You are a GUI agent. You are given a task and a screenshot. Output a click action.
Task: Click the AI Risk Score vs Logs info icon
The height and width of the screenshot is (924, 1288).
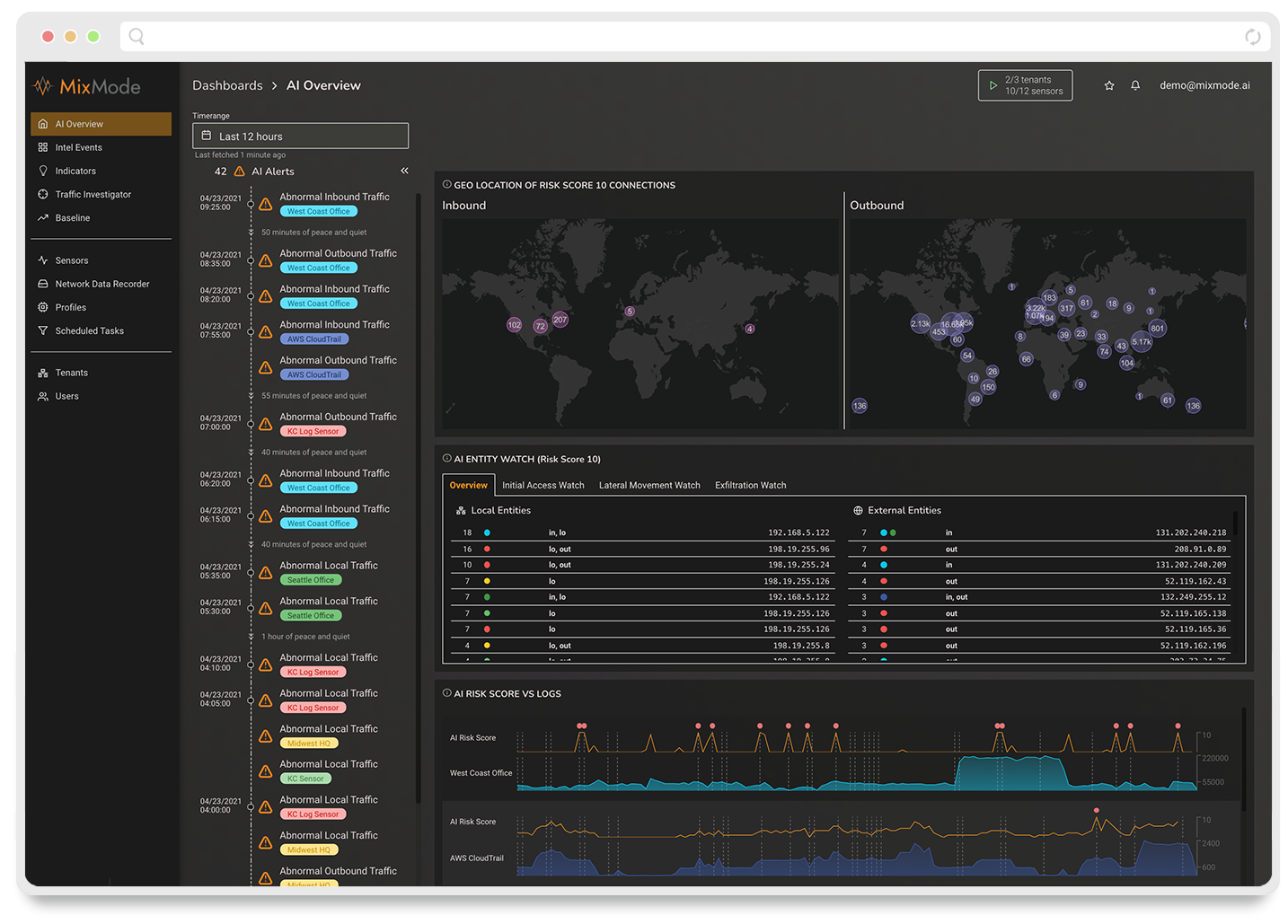coord(446,693)
